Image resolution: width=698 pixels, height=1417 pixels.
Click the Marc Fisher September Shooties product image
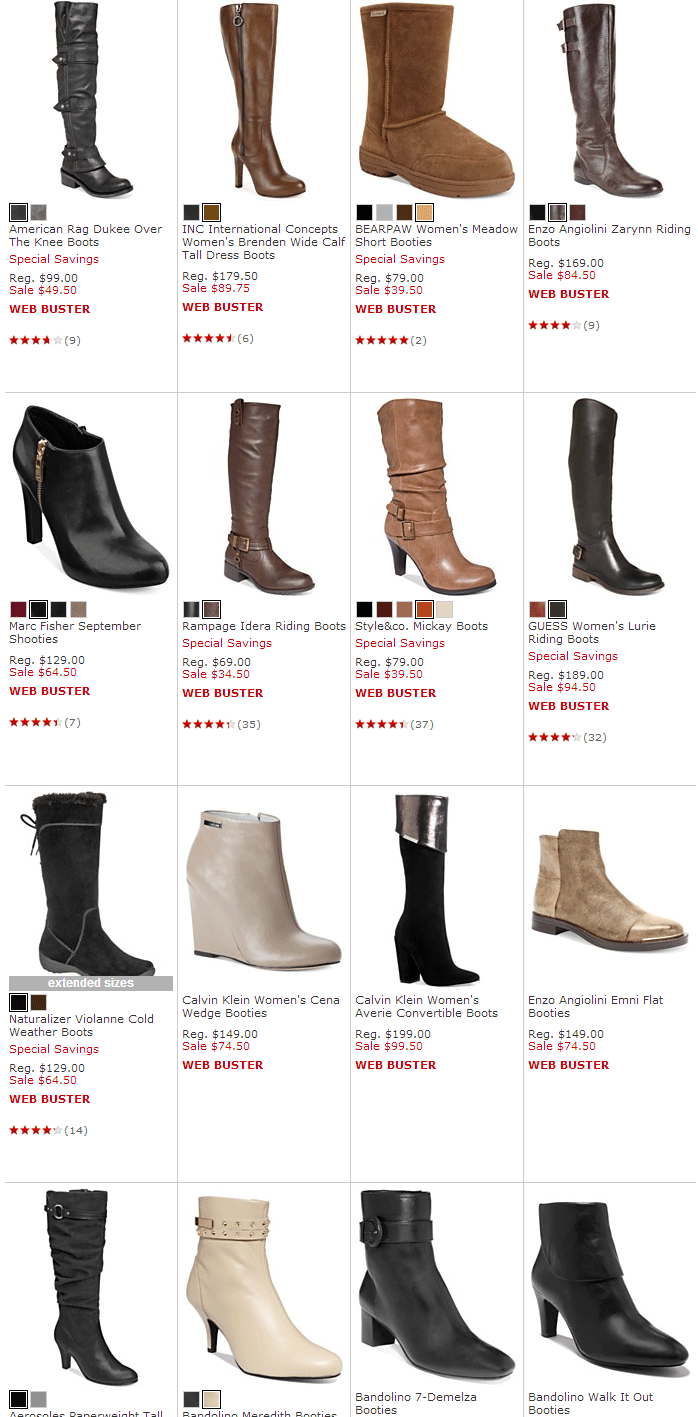click(x=89, y=495)
